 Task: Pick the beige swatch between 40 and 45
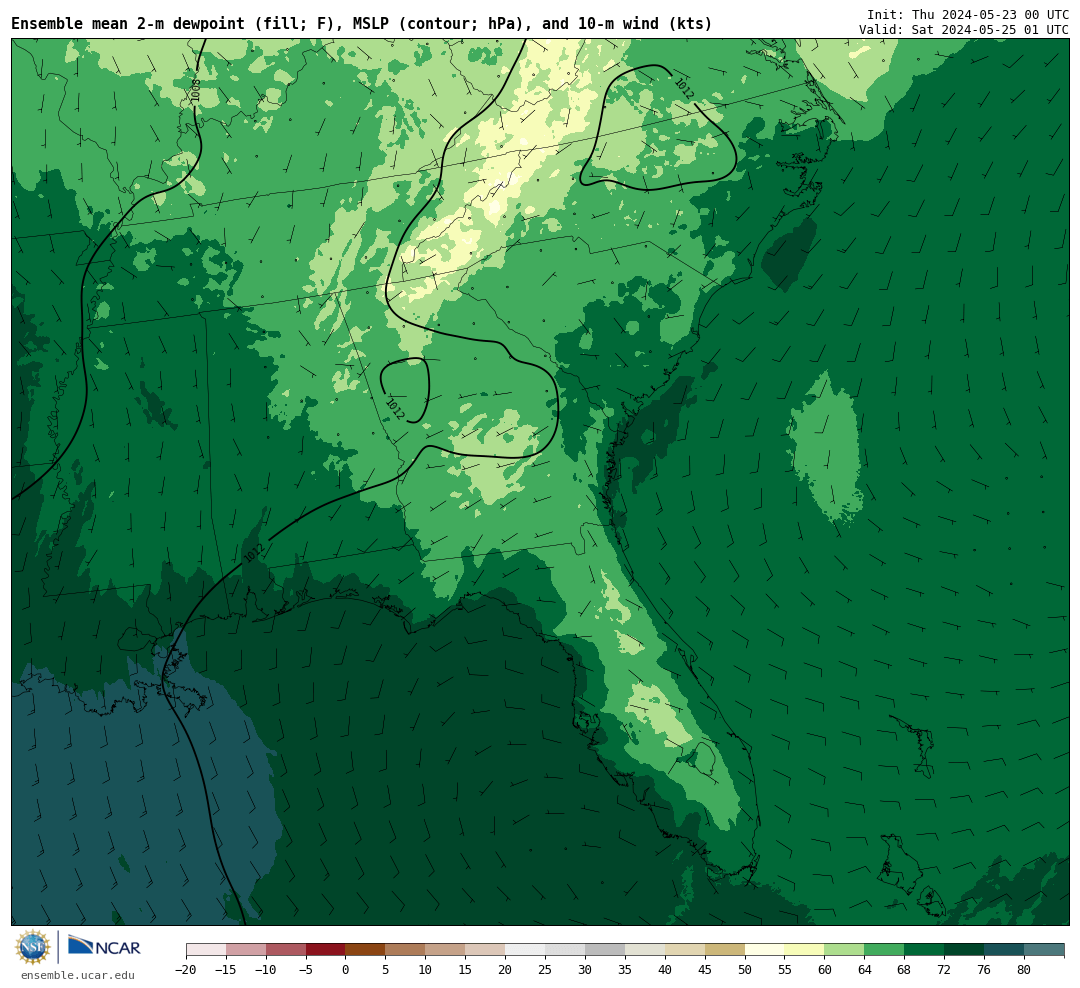point(685,950)
